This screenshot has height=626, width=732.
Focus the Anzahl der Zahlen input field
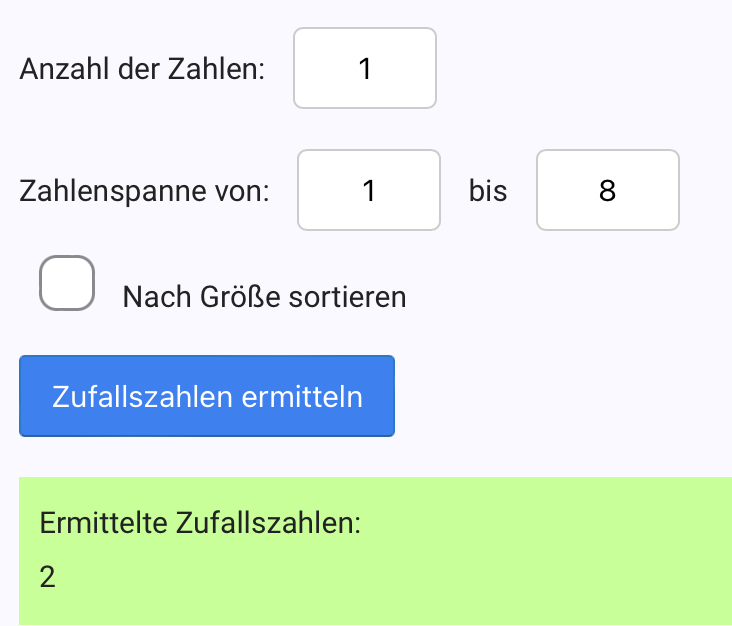[x=365, y=68]
